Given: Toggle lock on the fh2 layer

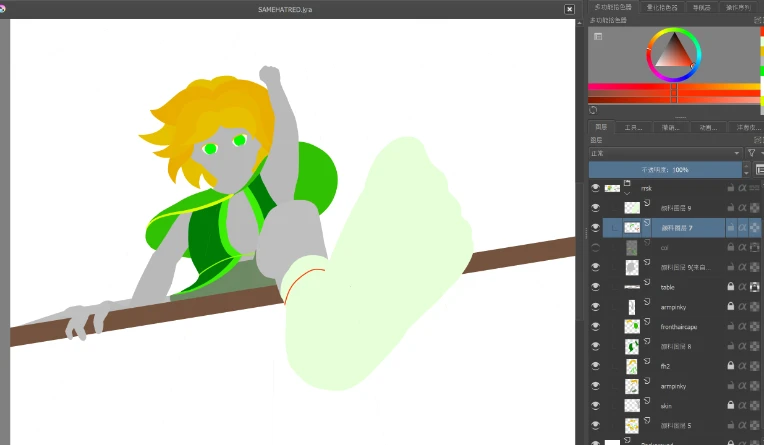Looking at the screenshot, I should tap(730, 366).
